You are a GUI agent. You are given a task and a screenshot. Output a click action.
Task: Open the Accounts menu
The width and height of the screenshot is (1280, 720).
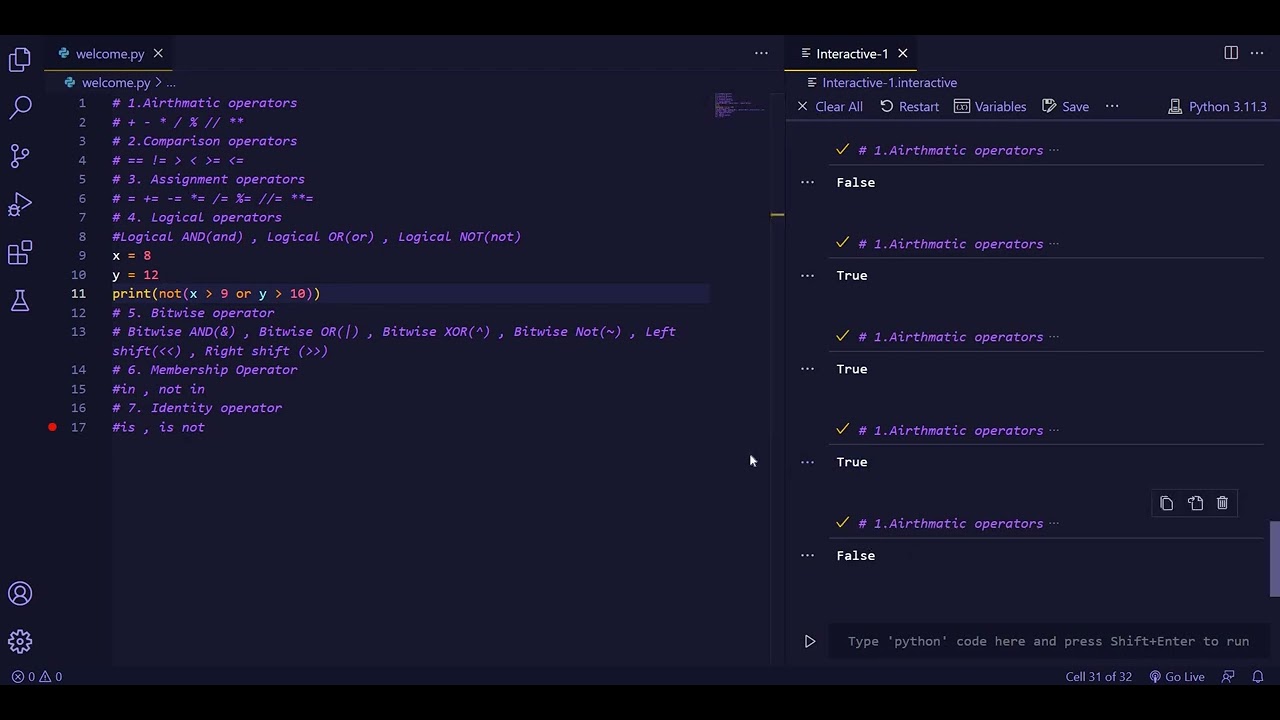click(x=20, y=594)
